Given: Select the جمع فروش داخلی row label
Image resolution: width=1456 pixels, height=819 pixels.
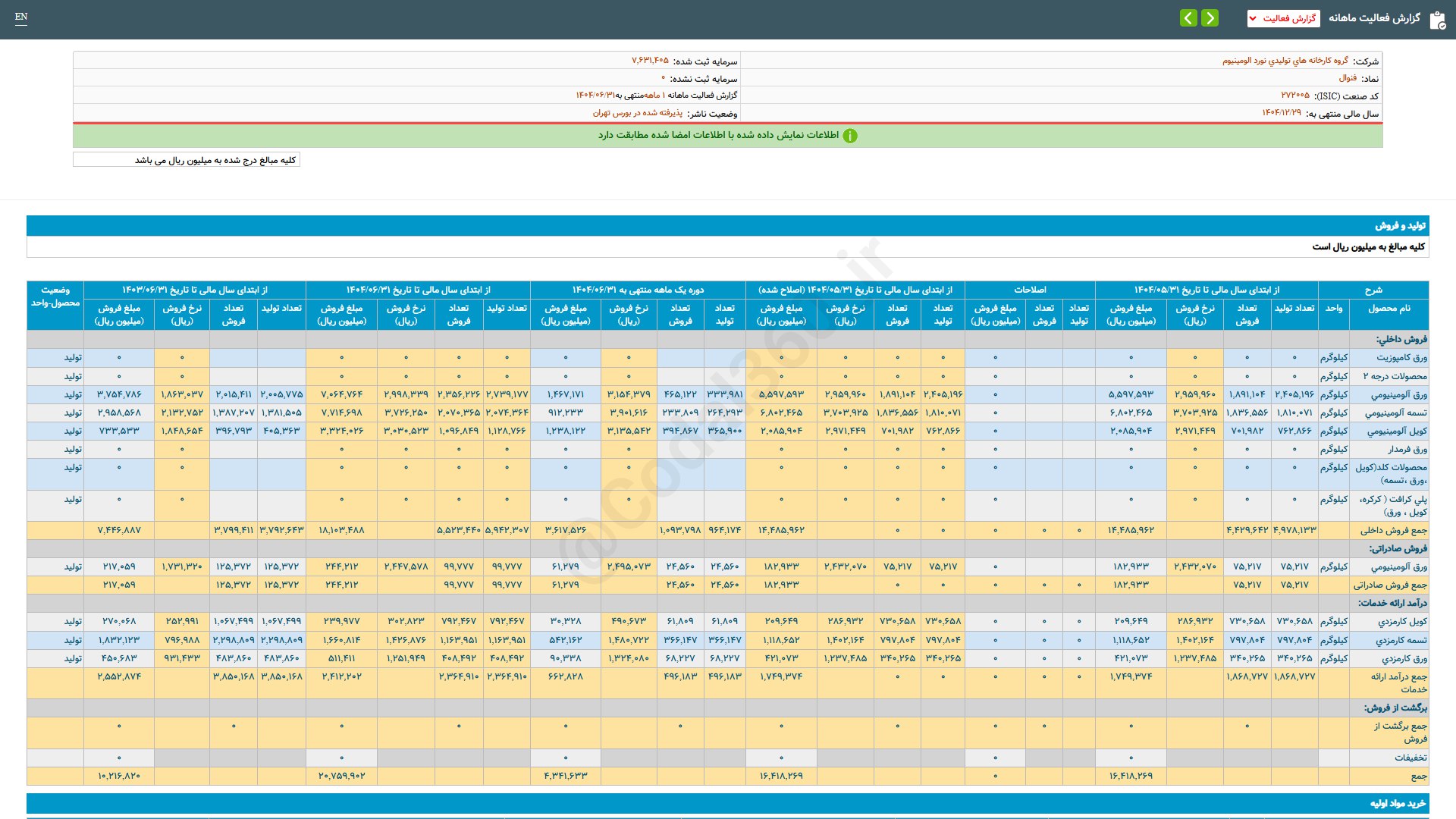Looking at the screenshot, I should (1393, 530).
